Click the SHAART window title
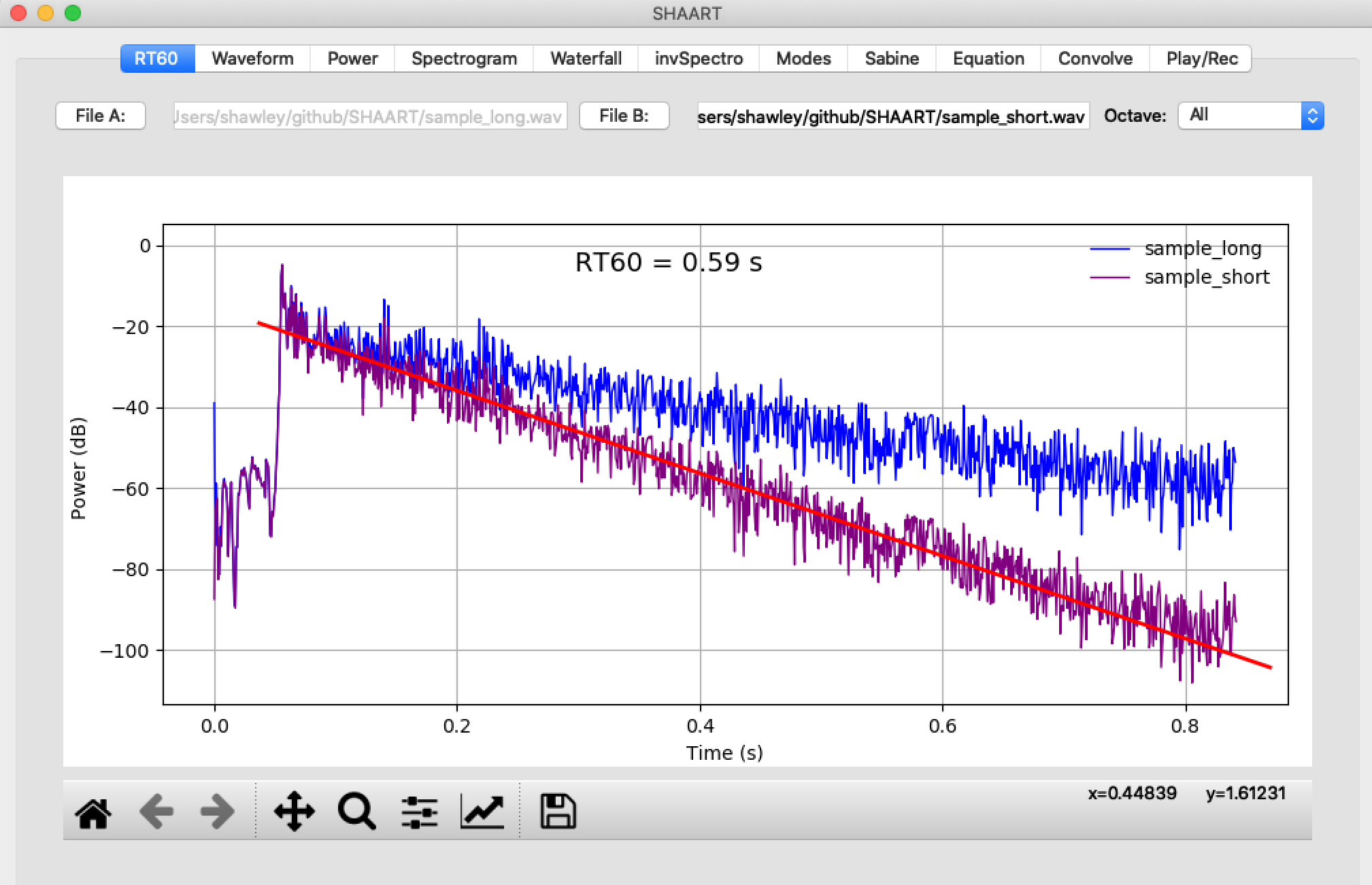This screenshot has width=1372, height=885. tap(686, 14)
